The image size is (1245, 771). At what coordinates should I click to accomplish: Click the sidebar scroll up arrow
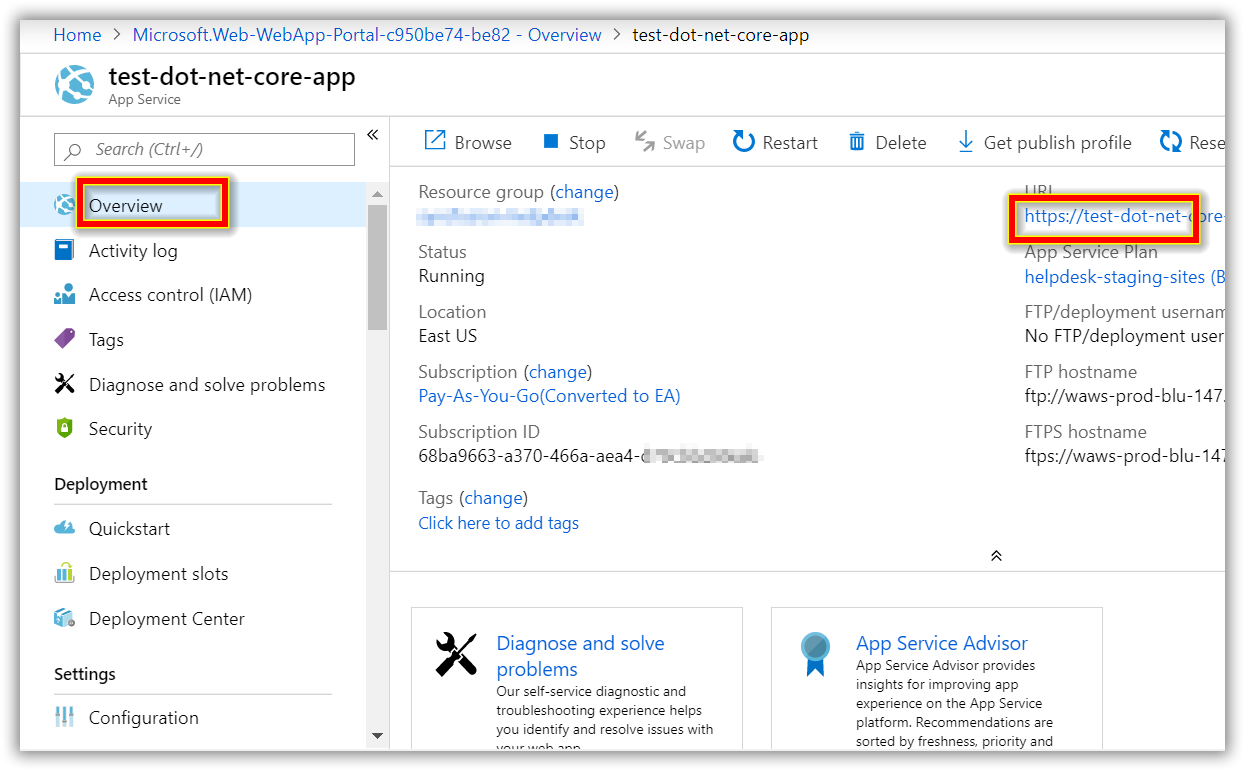(x=377, y=194)
